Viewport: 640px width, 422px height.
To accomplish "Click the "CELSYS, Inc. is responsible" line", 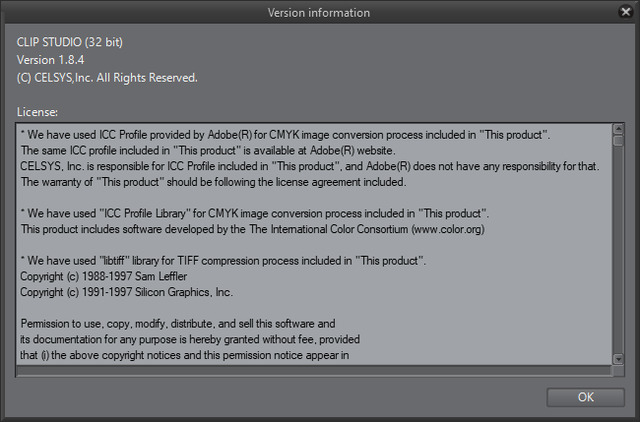I will [x=309, y=166].
